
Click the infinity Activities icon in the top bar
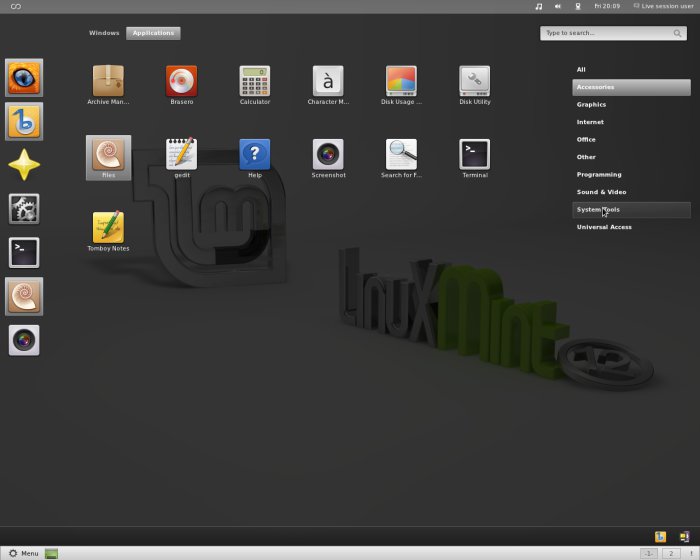pos(16,6)
